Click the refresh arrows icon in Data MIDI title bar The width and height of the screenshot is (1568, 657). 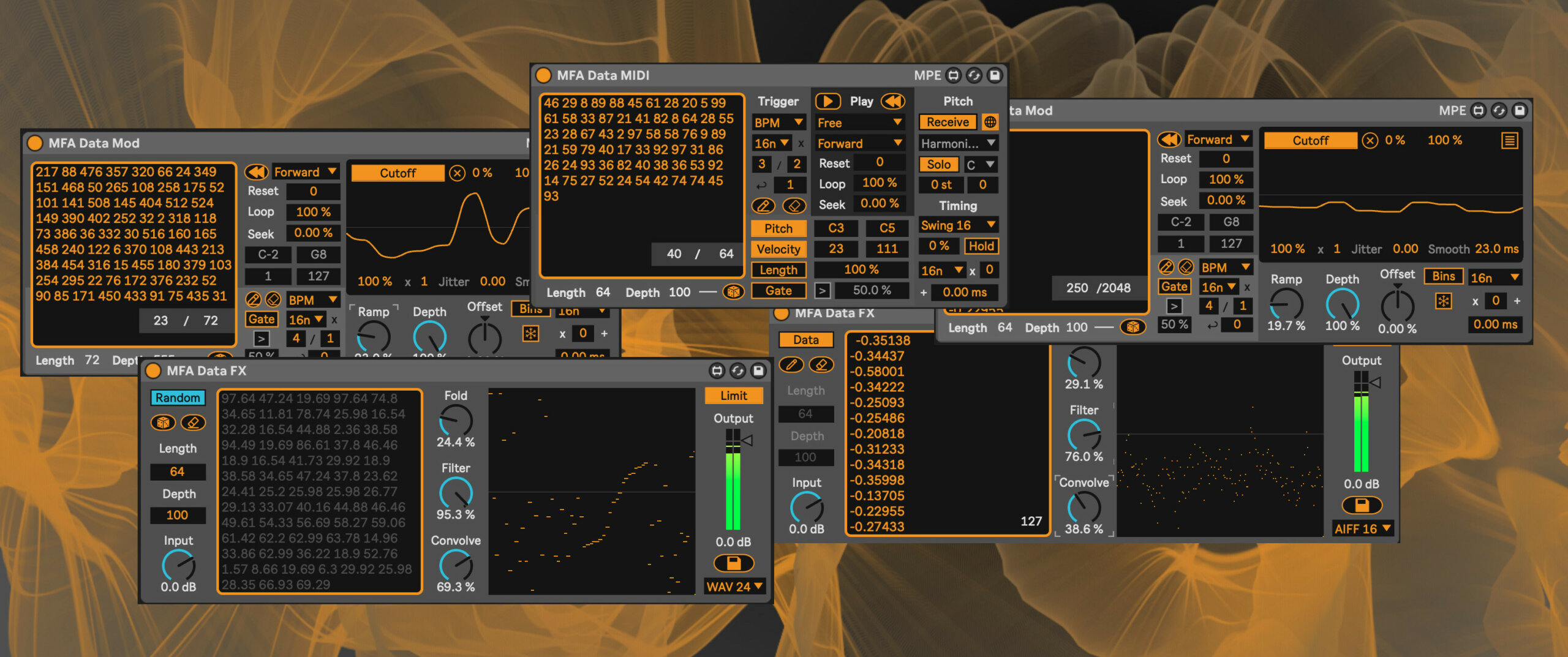point(974,75)
